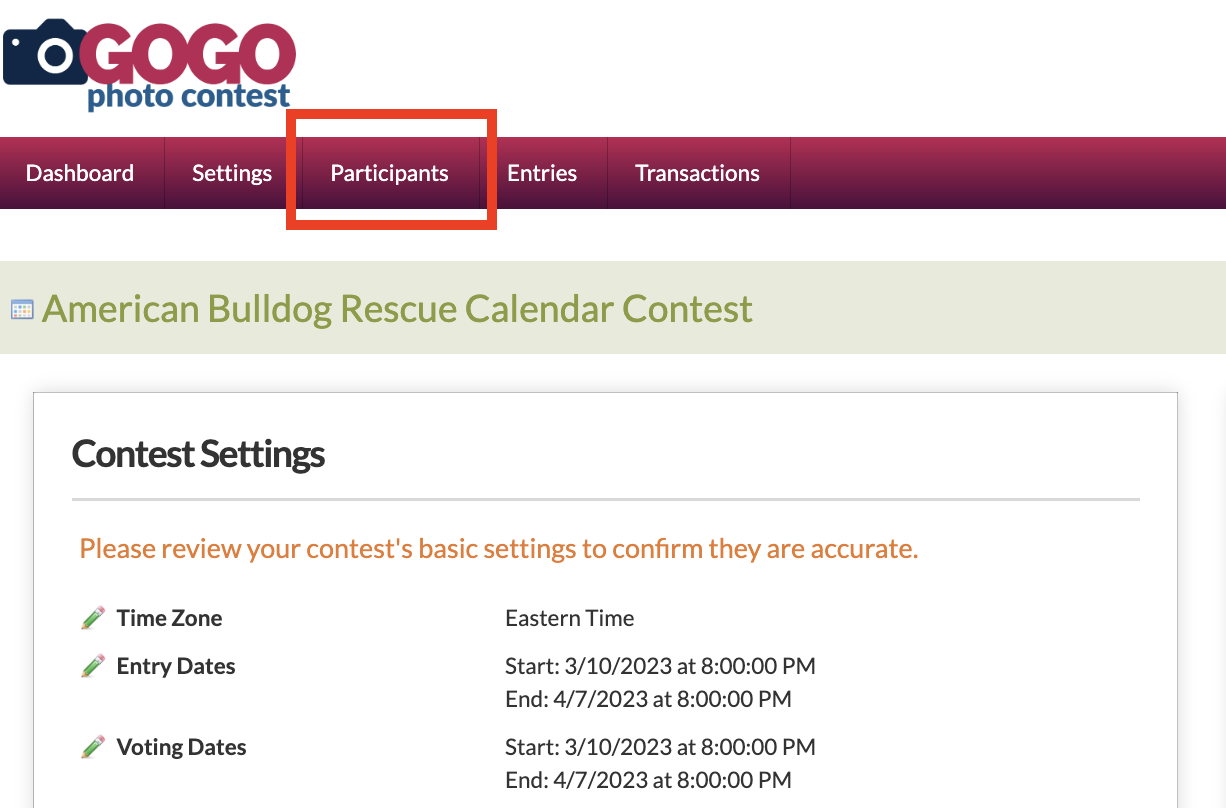The image size is (1226, 808).
Task: Click the calendar icon beside the contest title
Action: (x=22, y=310)
